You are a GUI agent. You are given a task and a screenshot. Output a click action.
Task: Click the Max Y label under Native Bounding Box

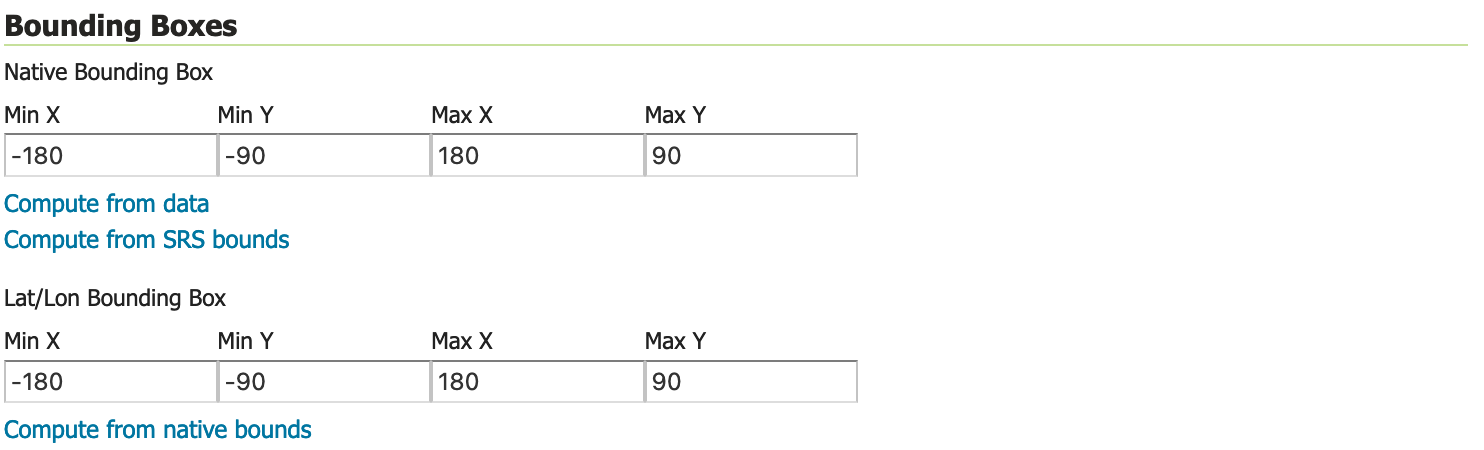click(x=675, y=115)
